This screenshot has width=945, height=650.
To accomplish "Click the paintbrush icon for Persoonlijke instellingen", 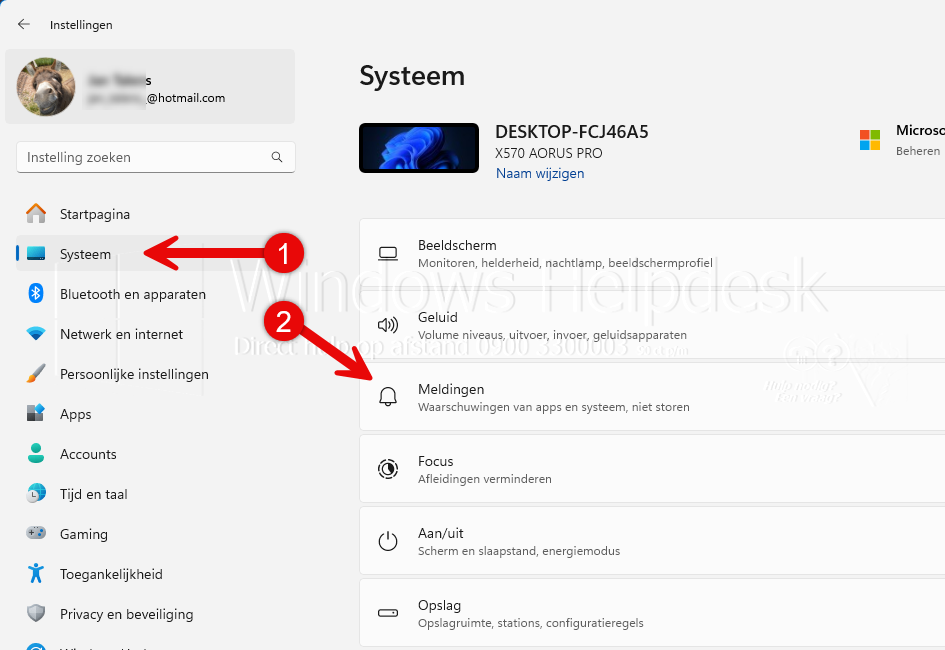I will tap(36, 373).
